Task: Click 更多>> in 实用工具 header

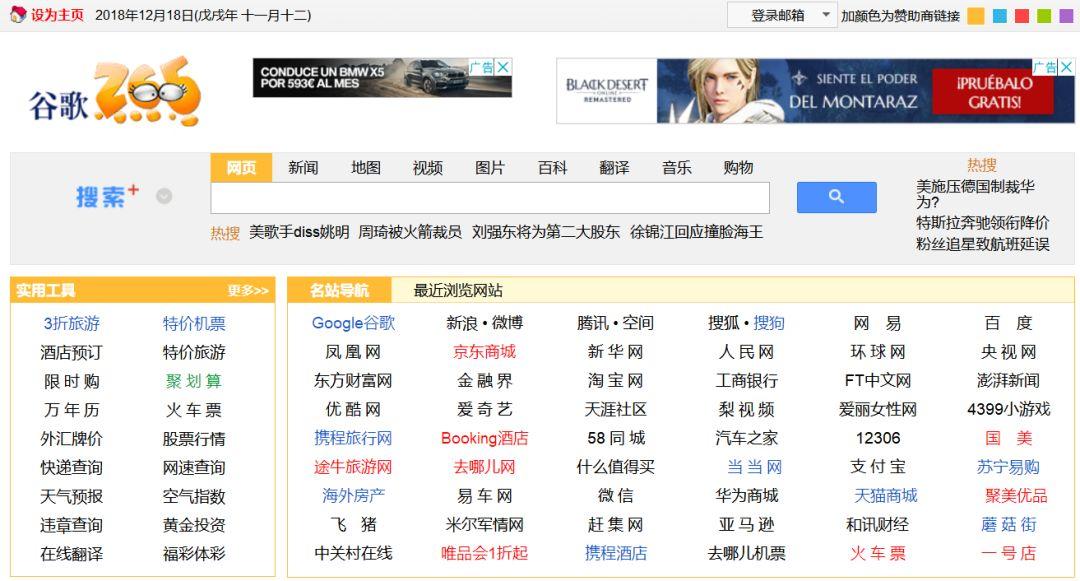Action: tap(248, 290)
